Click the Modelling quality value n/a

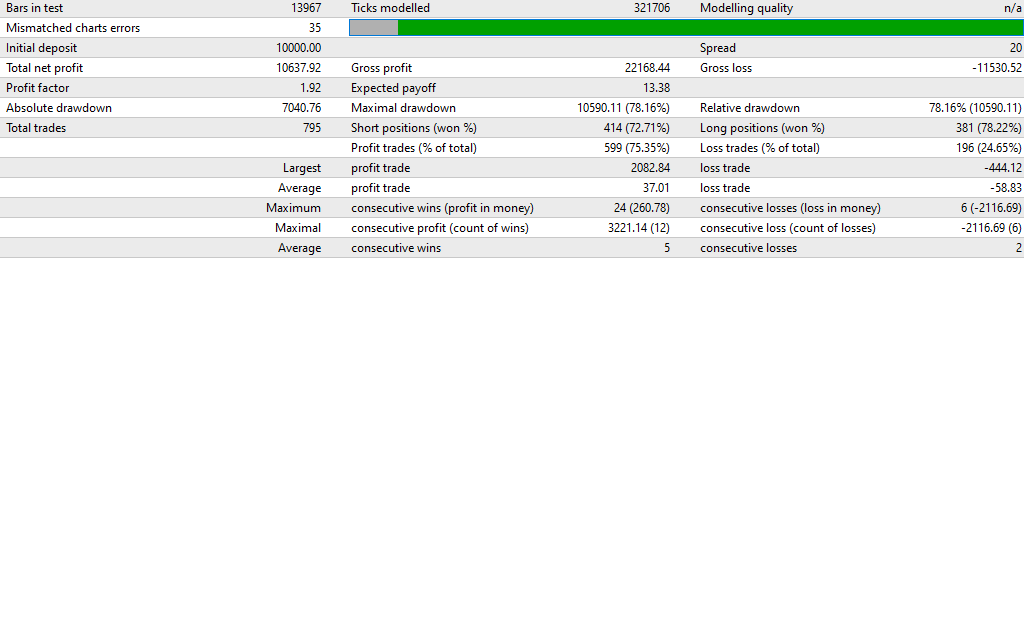pos(1012,8)
